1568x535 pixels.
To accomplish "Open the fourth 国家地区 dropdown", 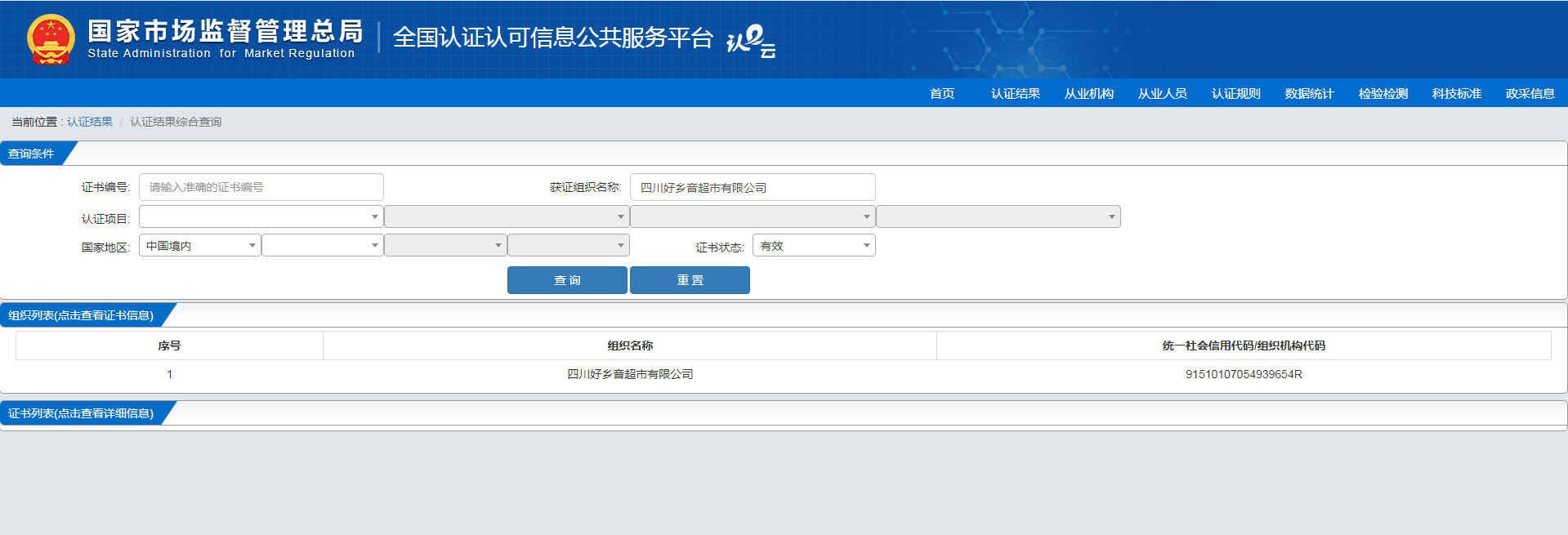I will click(x=569, y=245).
